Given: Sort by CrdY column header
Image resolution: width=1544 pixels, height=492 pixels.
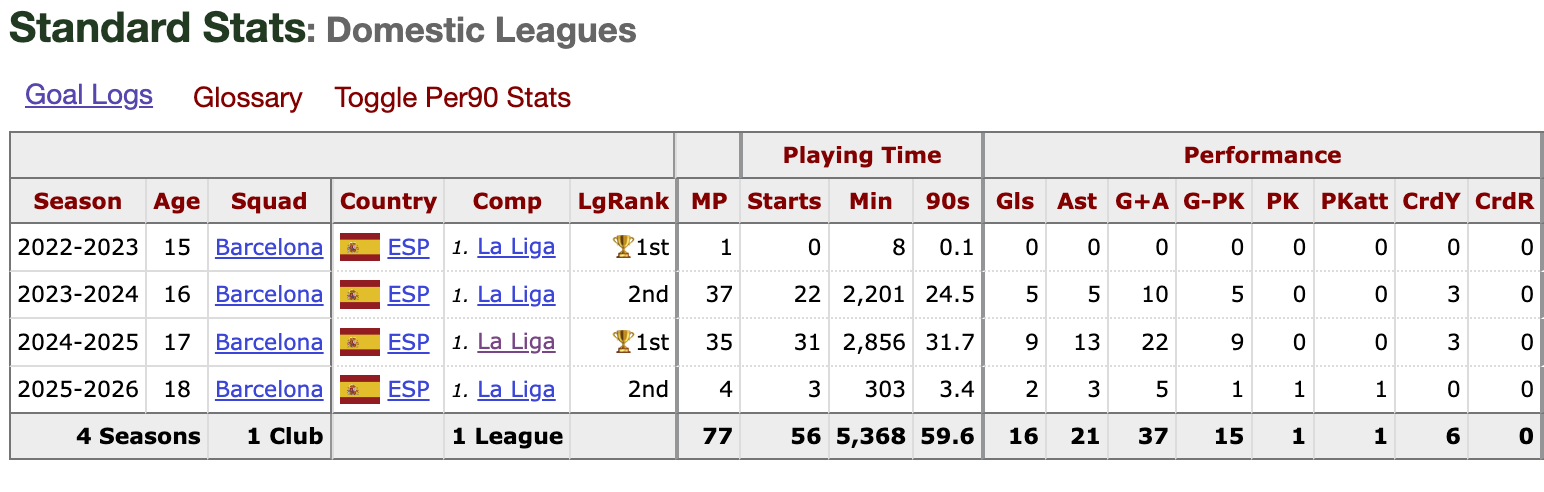Looking at the screenshot, I should click(x=1431, y=201).
